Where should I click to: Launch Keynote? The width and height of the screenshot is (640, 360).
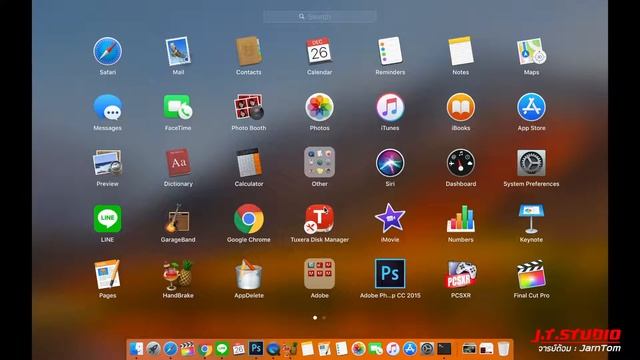[531, 219]
